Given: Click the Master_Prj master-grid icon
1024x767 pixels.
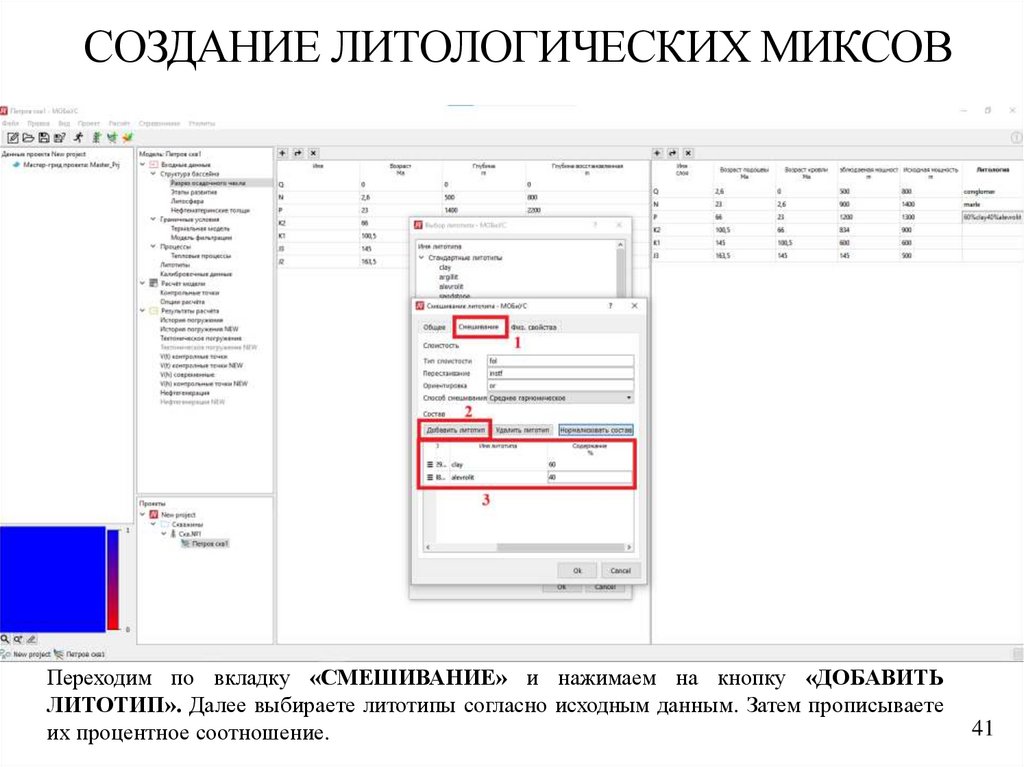Looking at the screenshot, I should [16, 165].
